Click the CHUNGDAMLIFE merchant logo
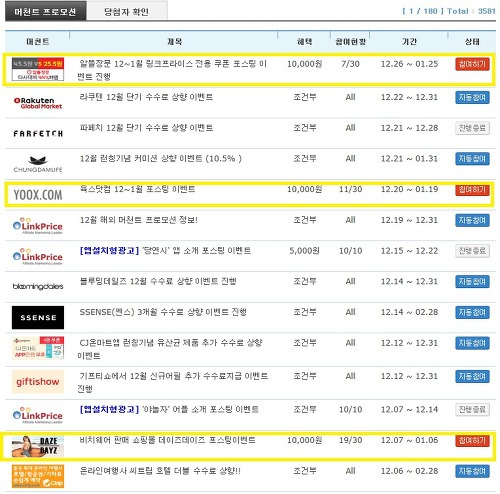 pos(38,164)
